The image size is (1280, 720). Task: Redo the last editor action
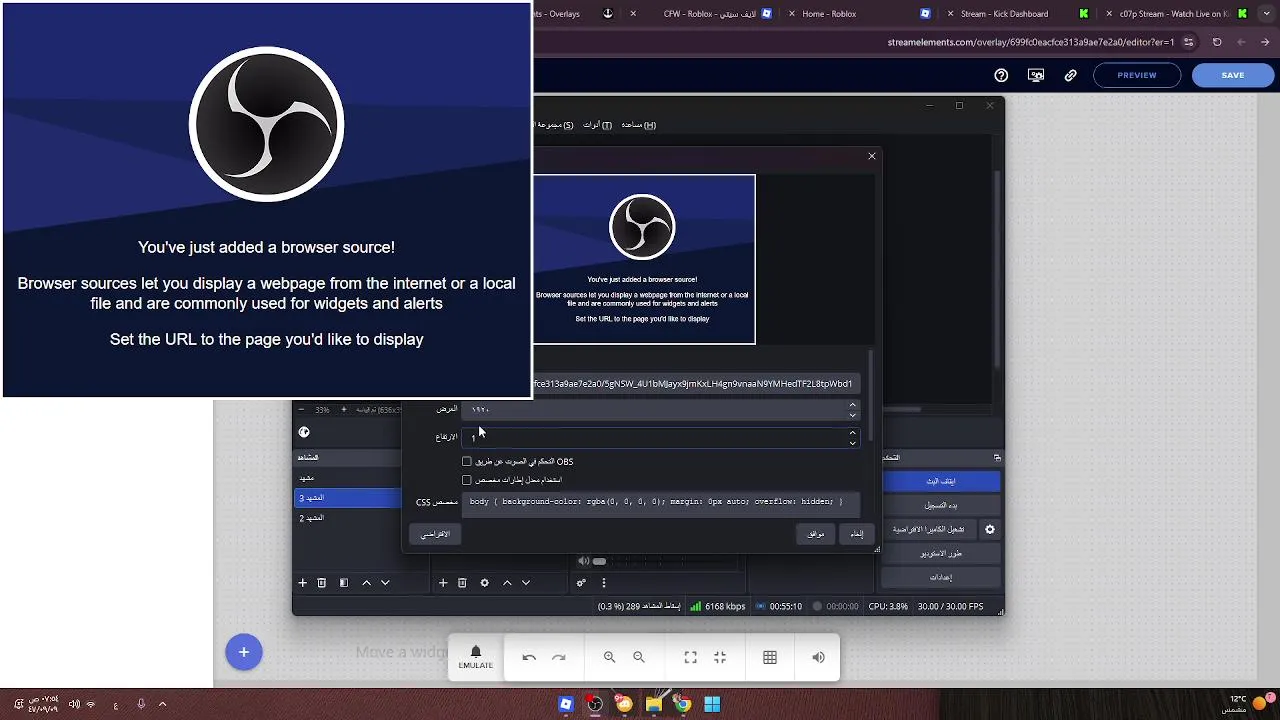pyautogui.click(x=559, y=657)
